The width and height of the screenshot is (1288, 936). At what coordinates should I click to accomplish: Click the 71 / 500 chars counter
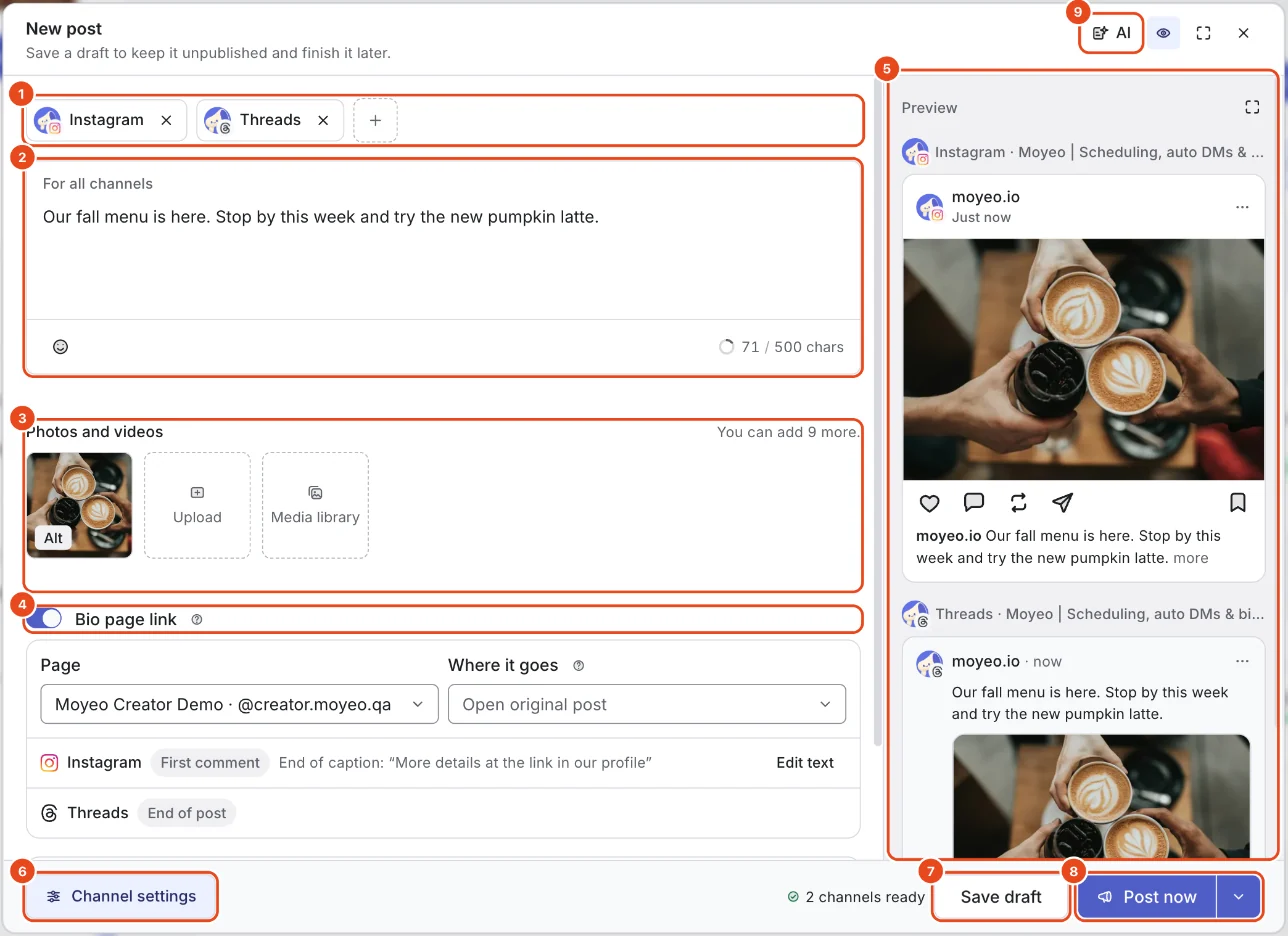click(x=781, y=347)
